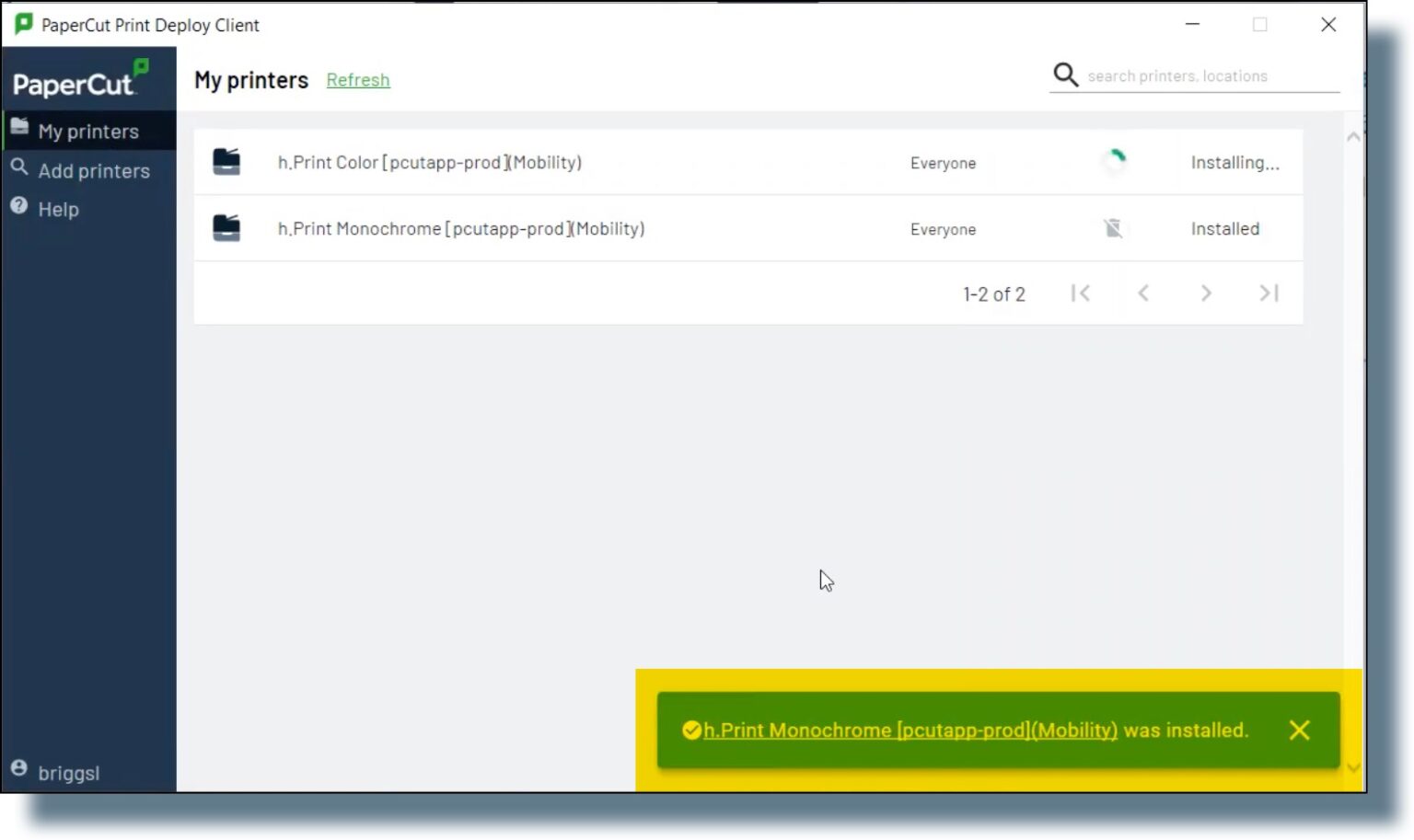Click the printer icon beside h.Print Color
Viewport: 1414px width, 840px height.
tap(226, 161)
